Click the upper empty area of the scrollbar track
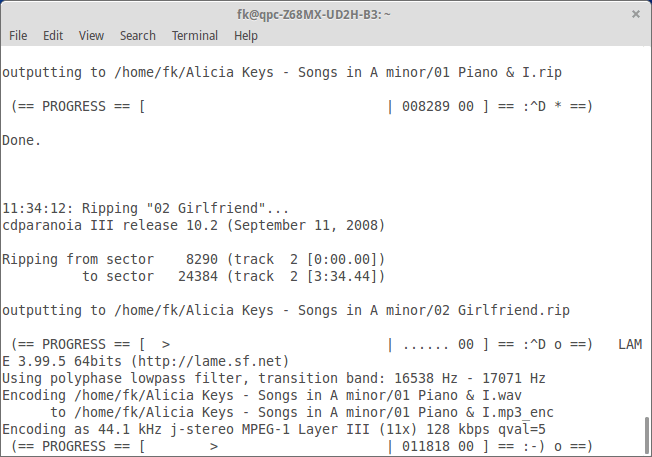652x457 pixels. pyautogui.click(x=647, y=200)
